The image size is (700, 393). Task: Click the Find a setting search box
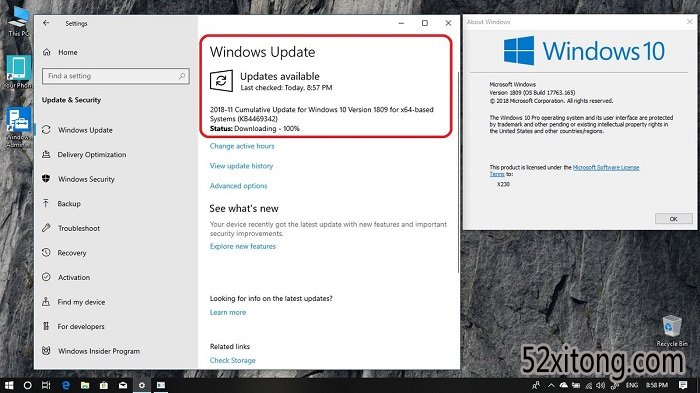[x=116, y=76]
